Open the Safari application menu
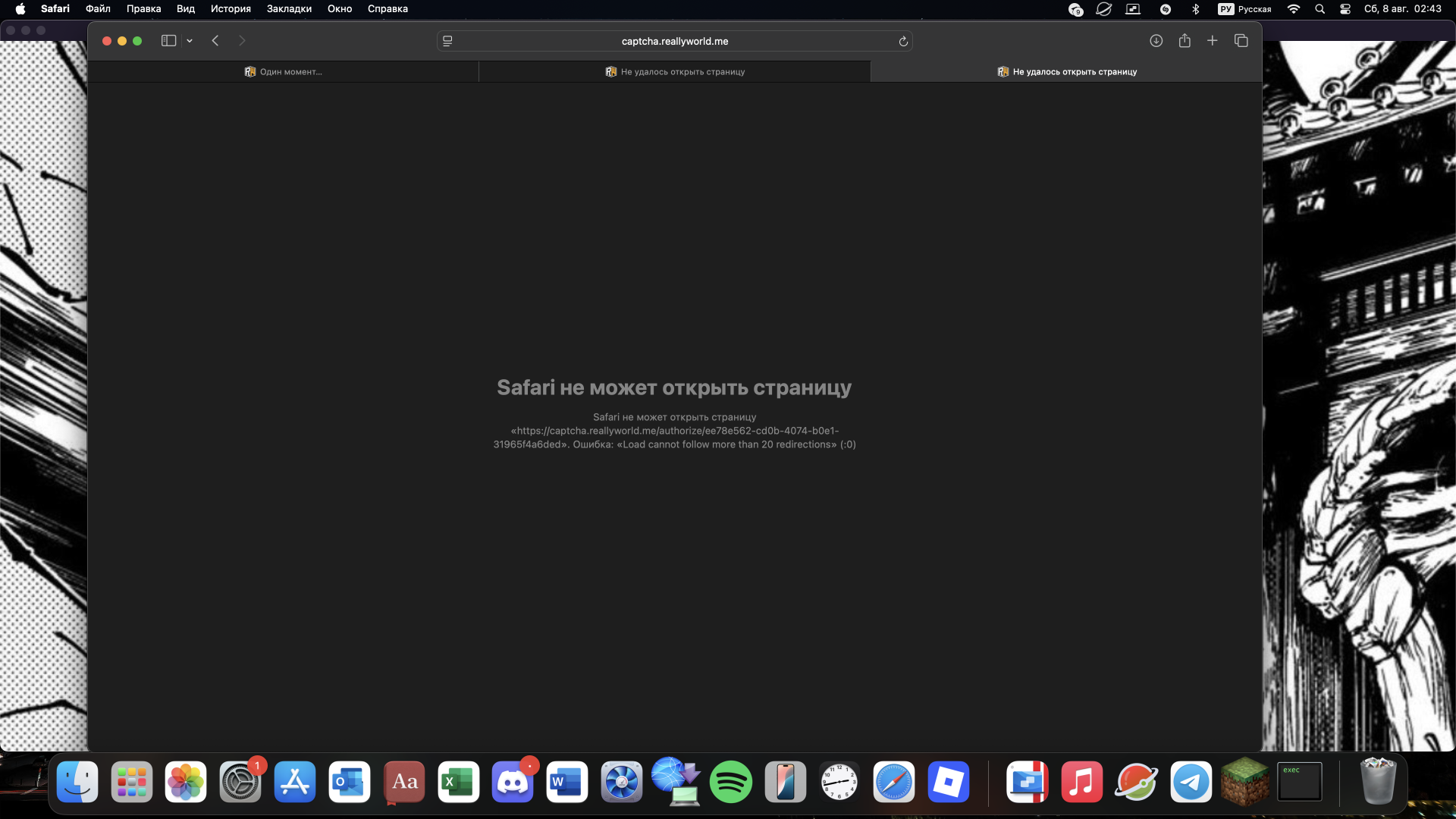 55,9
